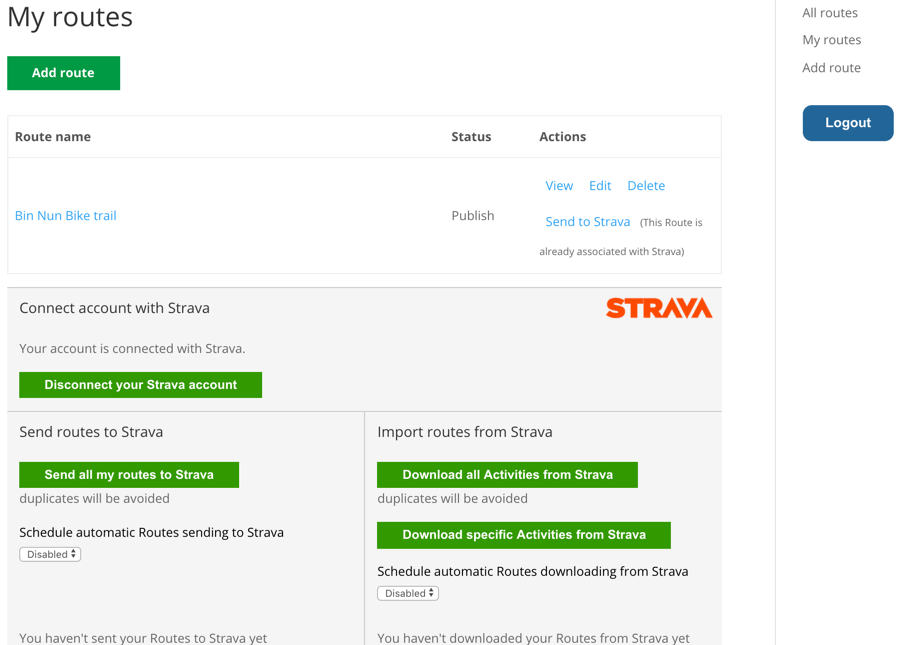Open the Bin Nun Bike trail route

click(x=66, y=215)
